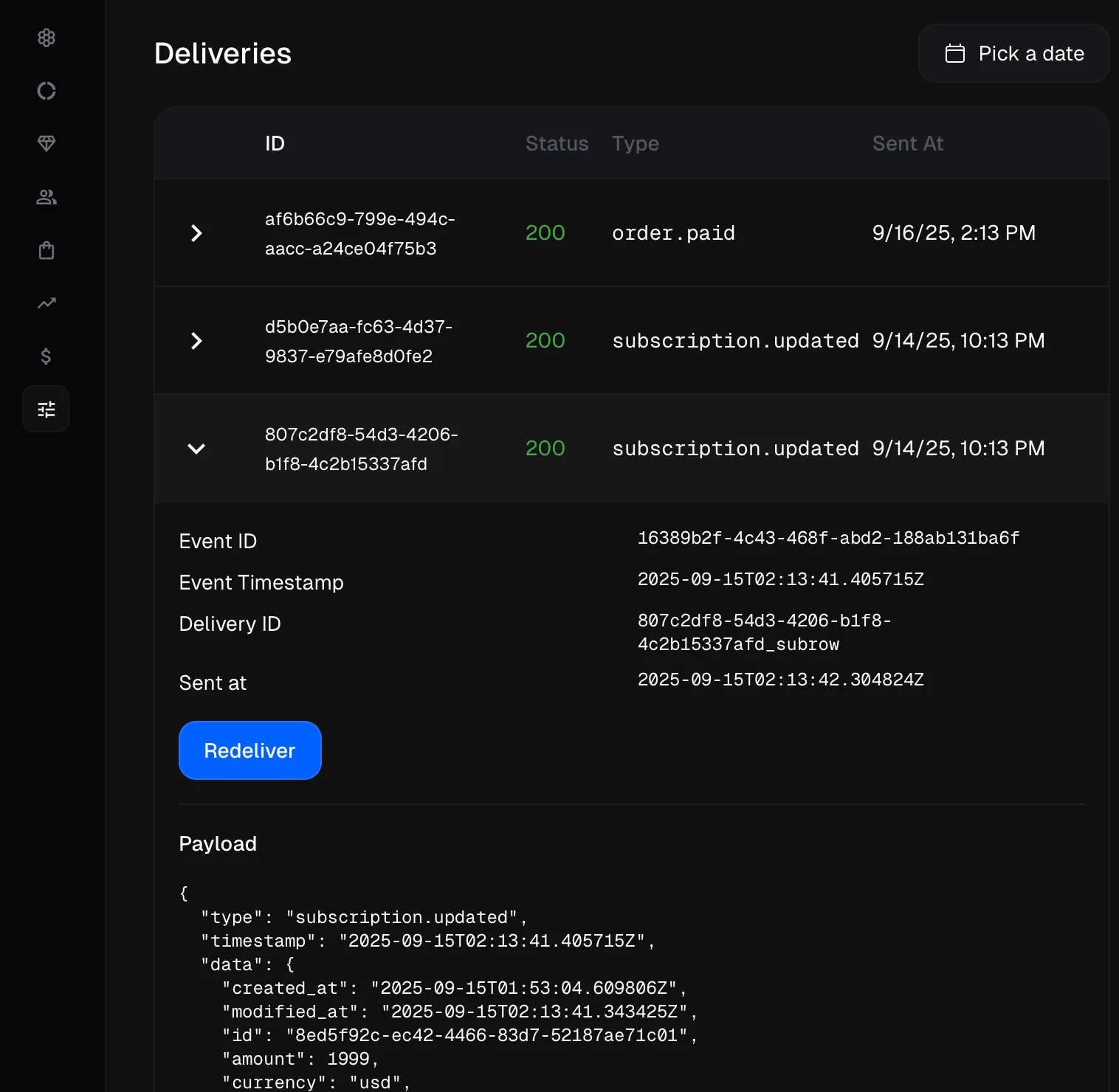Collapse the 807c2df8 delivery details

tap(196, 449)
